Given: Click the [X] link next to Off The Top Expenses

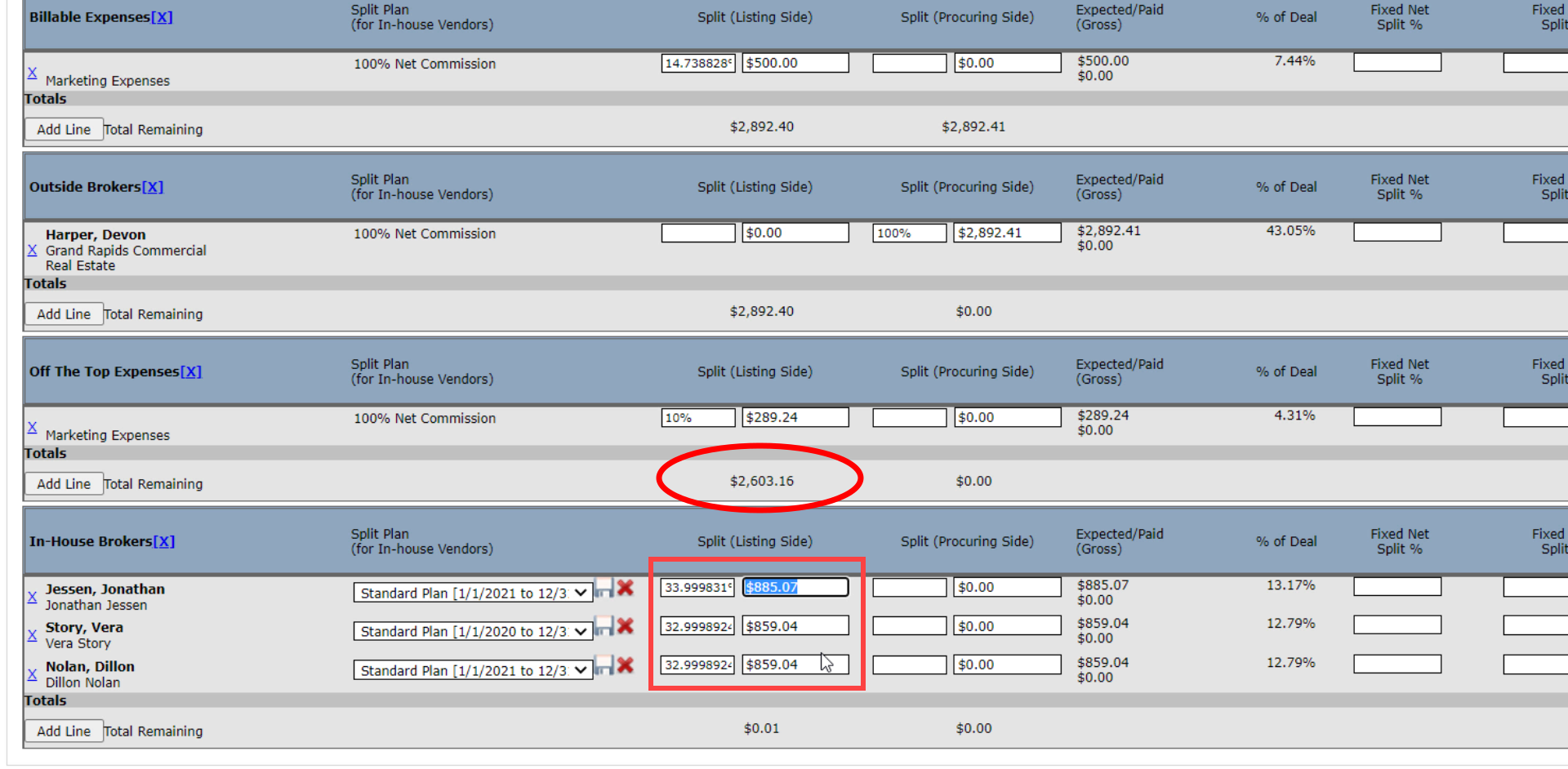Looking at the screenshot, I should 190,371.
